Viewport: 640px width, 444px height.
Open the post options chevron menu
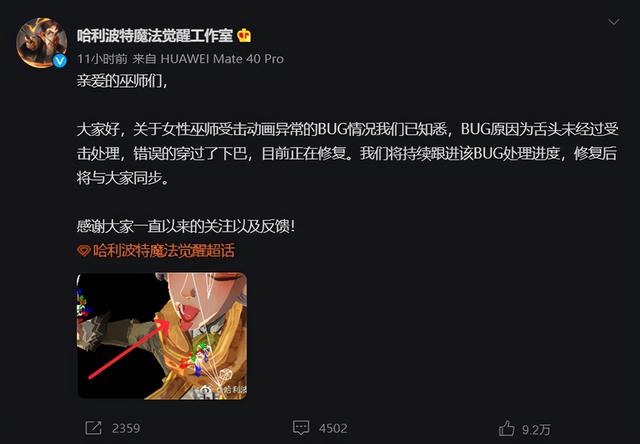[x=614, y=22]
